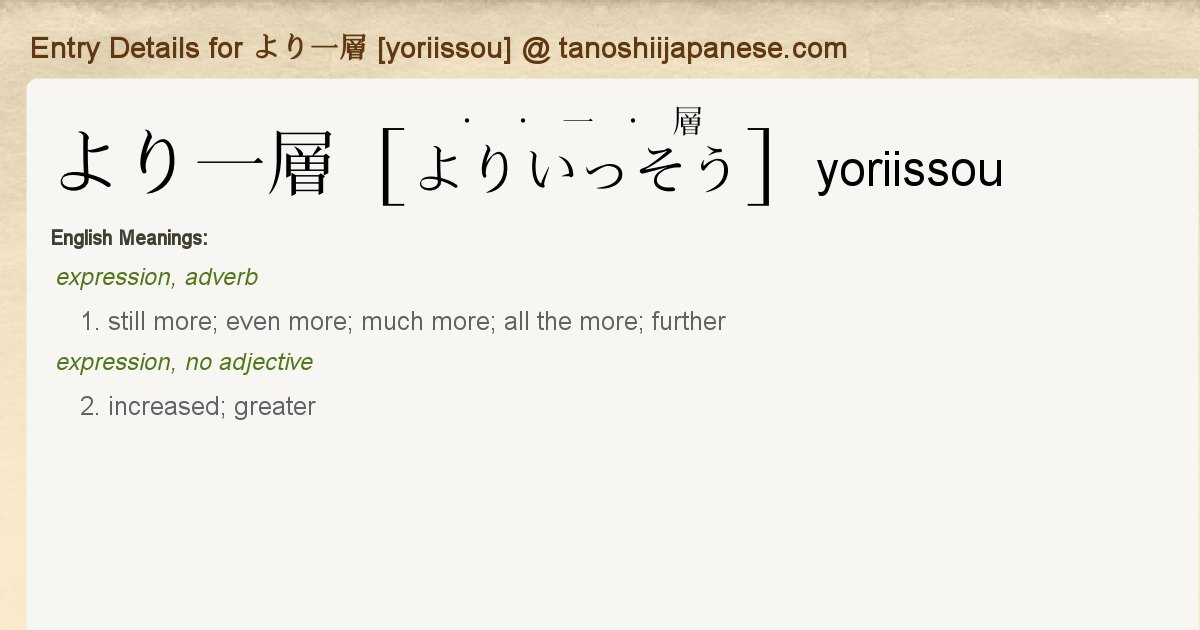Image resolution: width=1200 pixels, height=630 pixels.
Task: Click the 'much more' phrase in definition one
Action: (425, 321)
